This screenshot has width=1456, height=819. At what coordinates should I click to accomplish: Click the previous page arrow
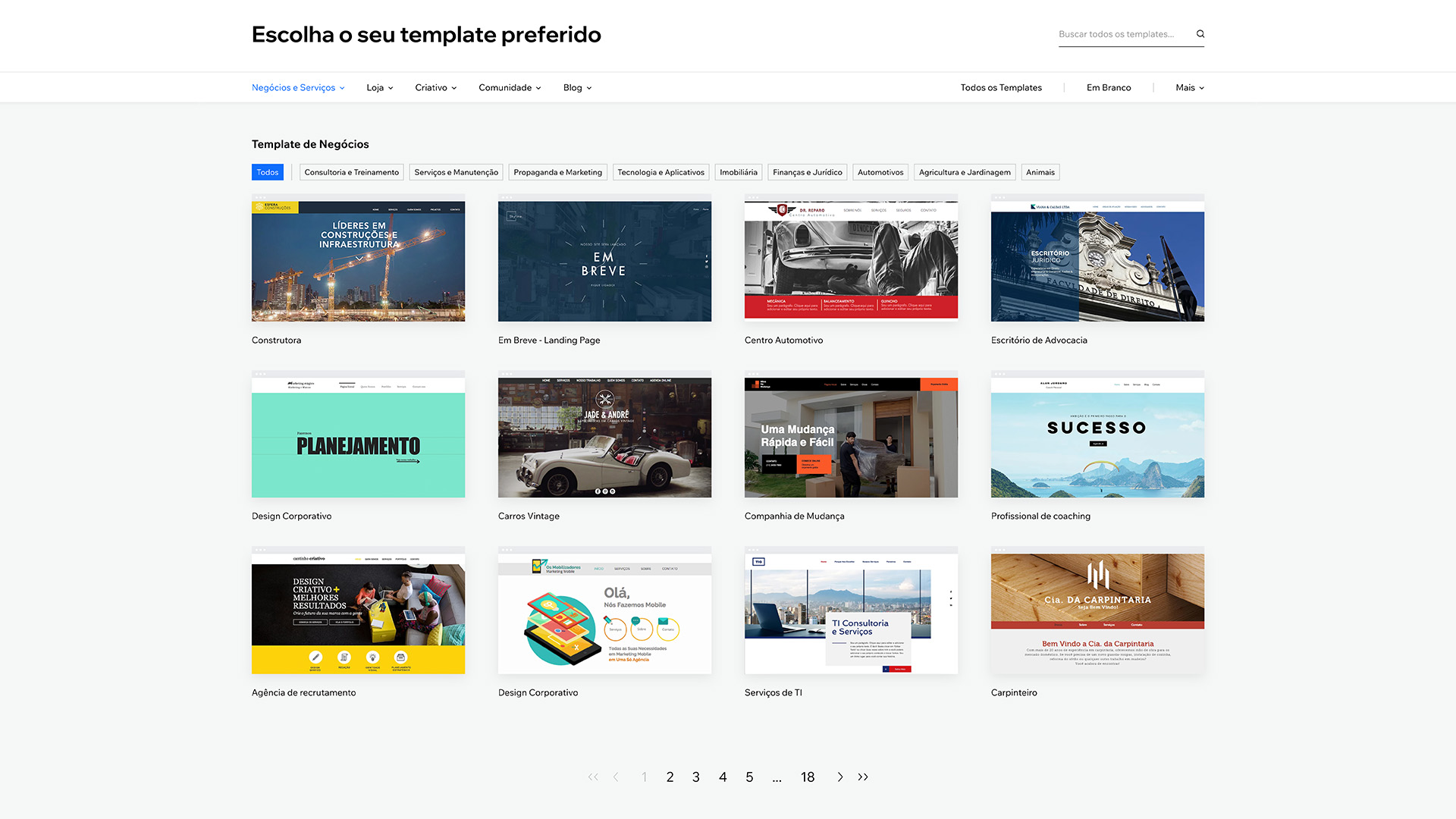616,777
